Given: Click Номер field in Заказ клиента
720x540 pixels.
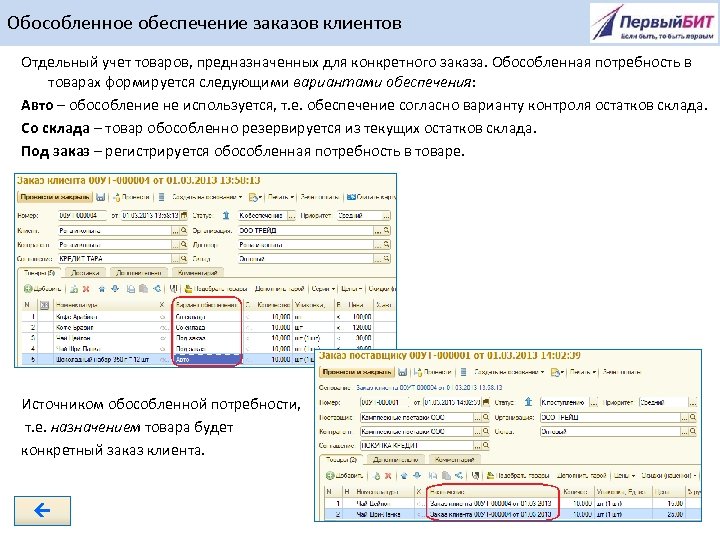Looking at the screenshot, I should pyautogui.click(x=82, y=215).
